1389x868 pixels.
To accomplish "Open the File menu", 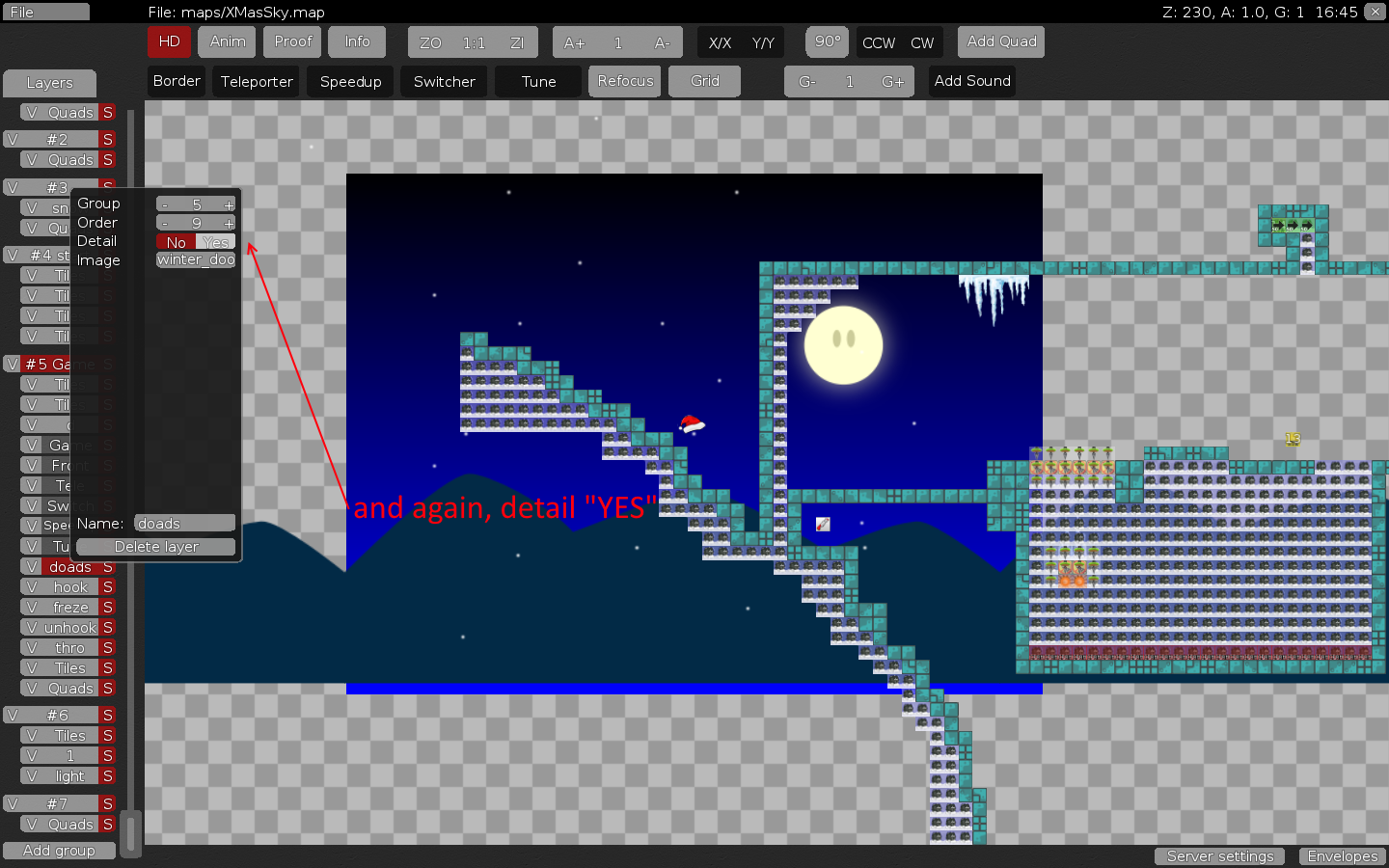I will (x=48, y=12).
